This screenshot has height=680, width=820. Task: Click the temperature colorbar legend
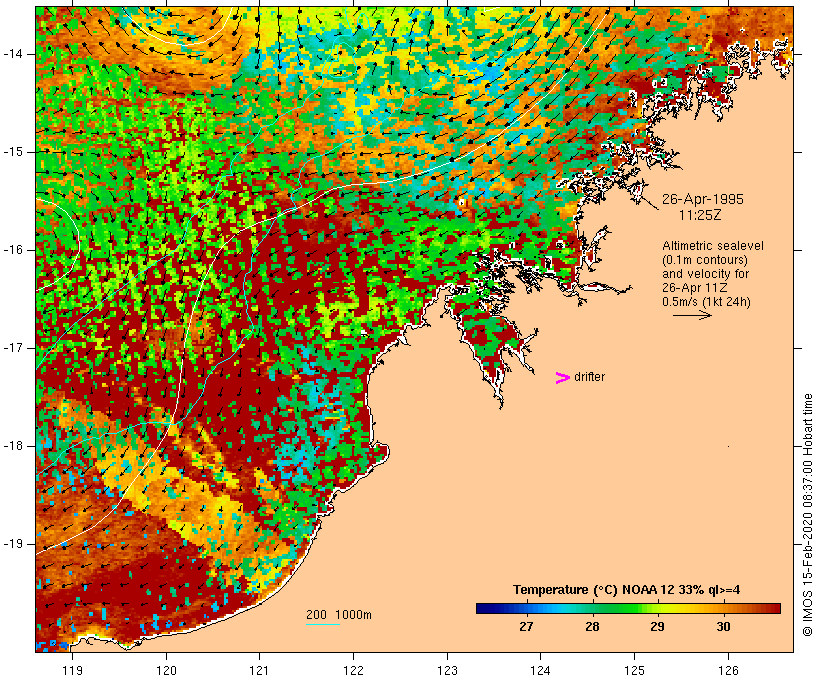coord(628,608)
